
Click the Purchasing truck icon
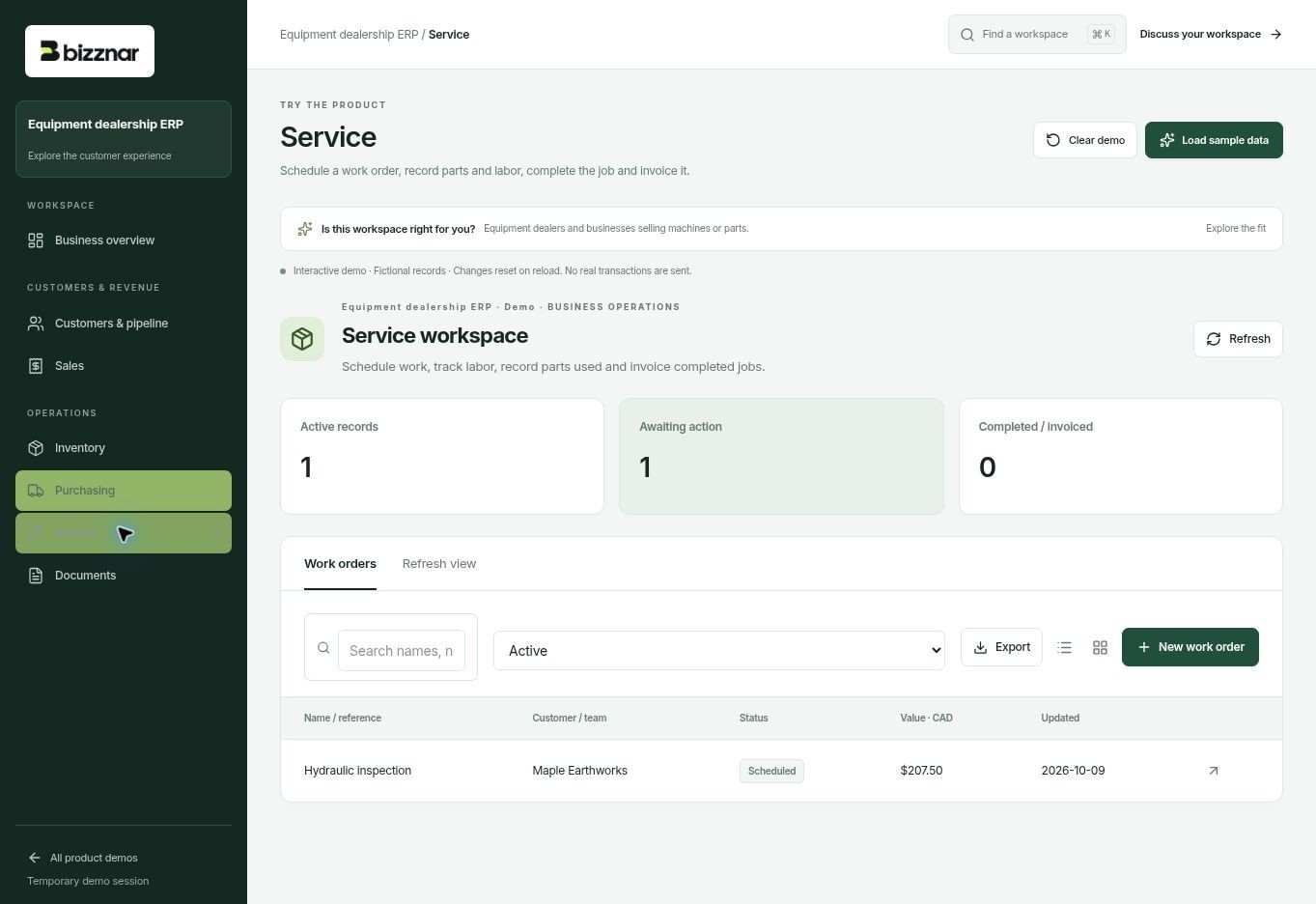[36, 491]
